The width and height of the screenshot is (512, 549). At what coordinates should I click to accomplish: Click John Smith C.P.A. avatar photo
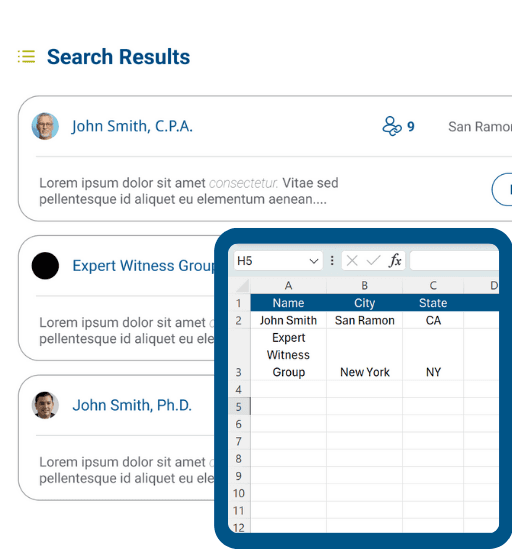pos(45,126)
